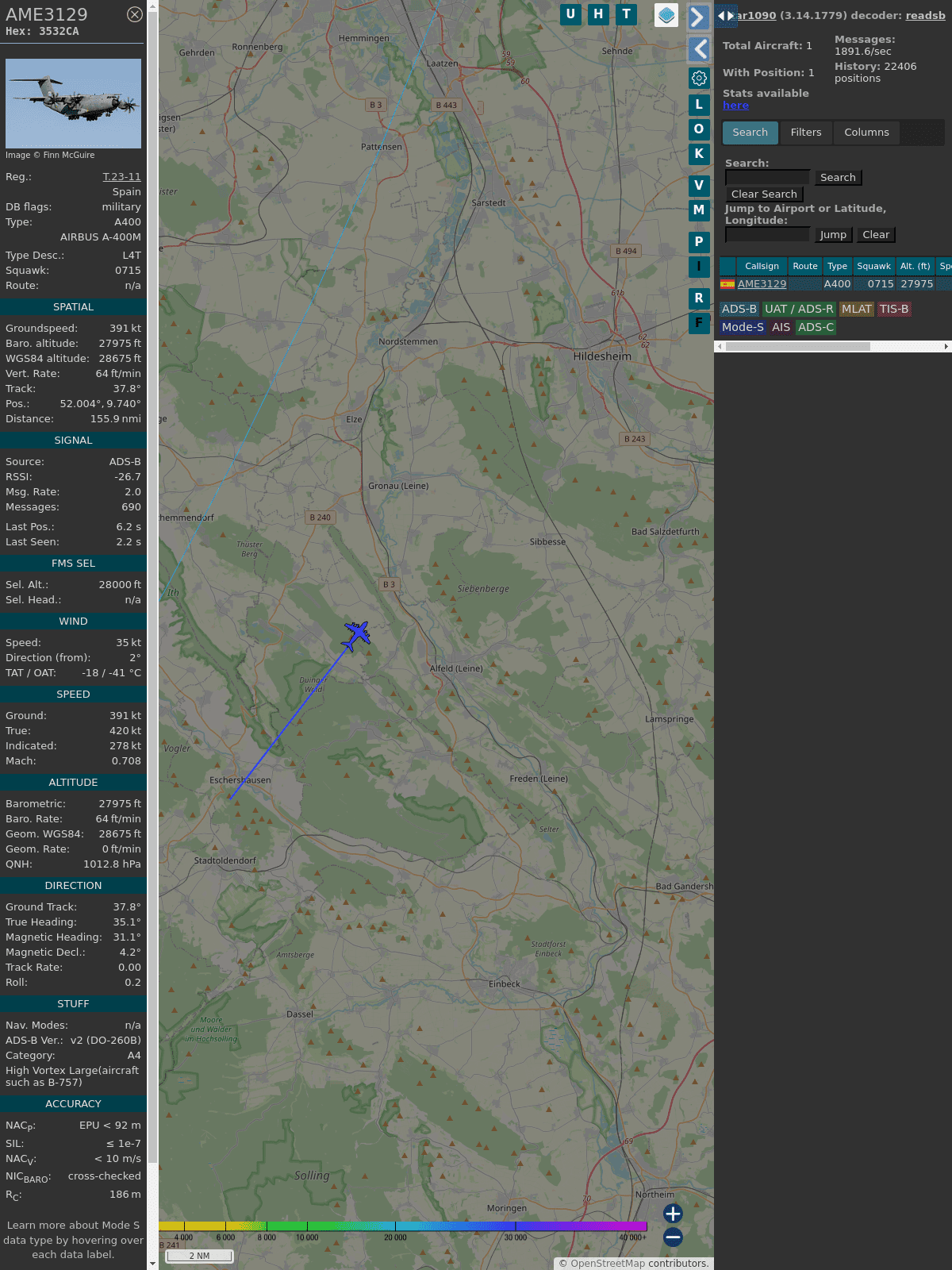Image resolution: width=952 pixels, height=1270 pixels.
Task: Click the settings gear icon
Action: 699,78
